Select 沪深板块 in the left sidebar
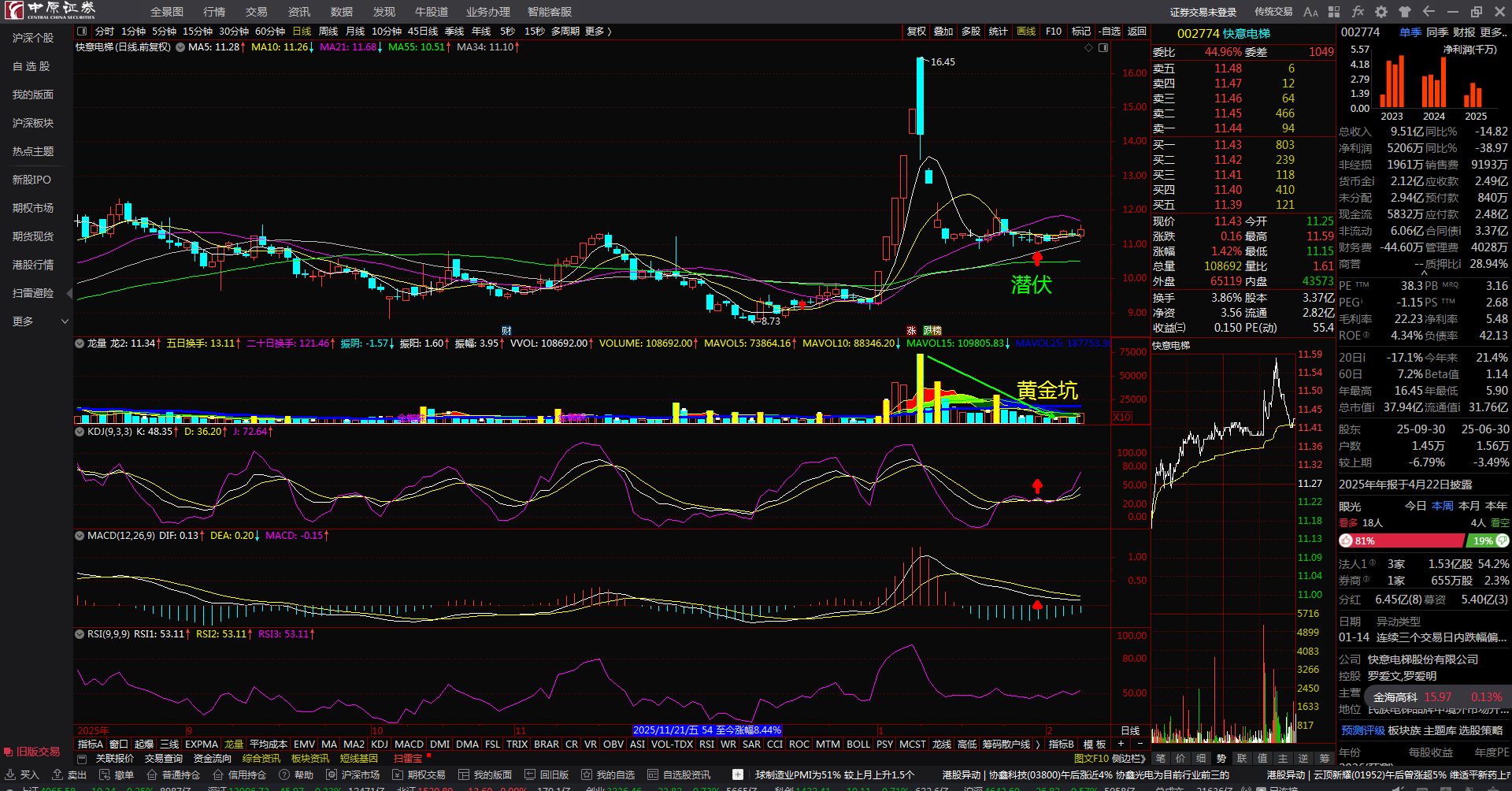 [33, 123]
